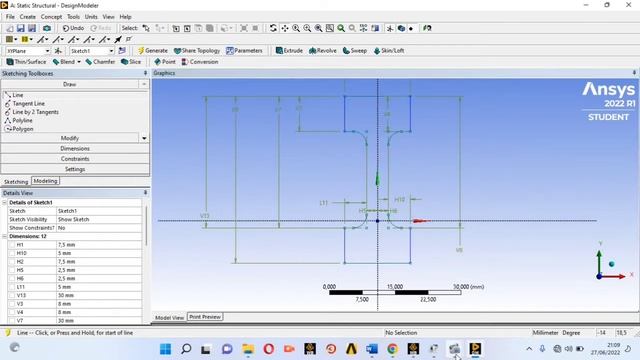Click the Slice tool
Screen dimensions: 640x360
tap(131, 62)
